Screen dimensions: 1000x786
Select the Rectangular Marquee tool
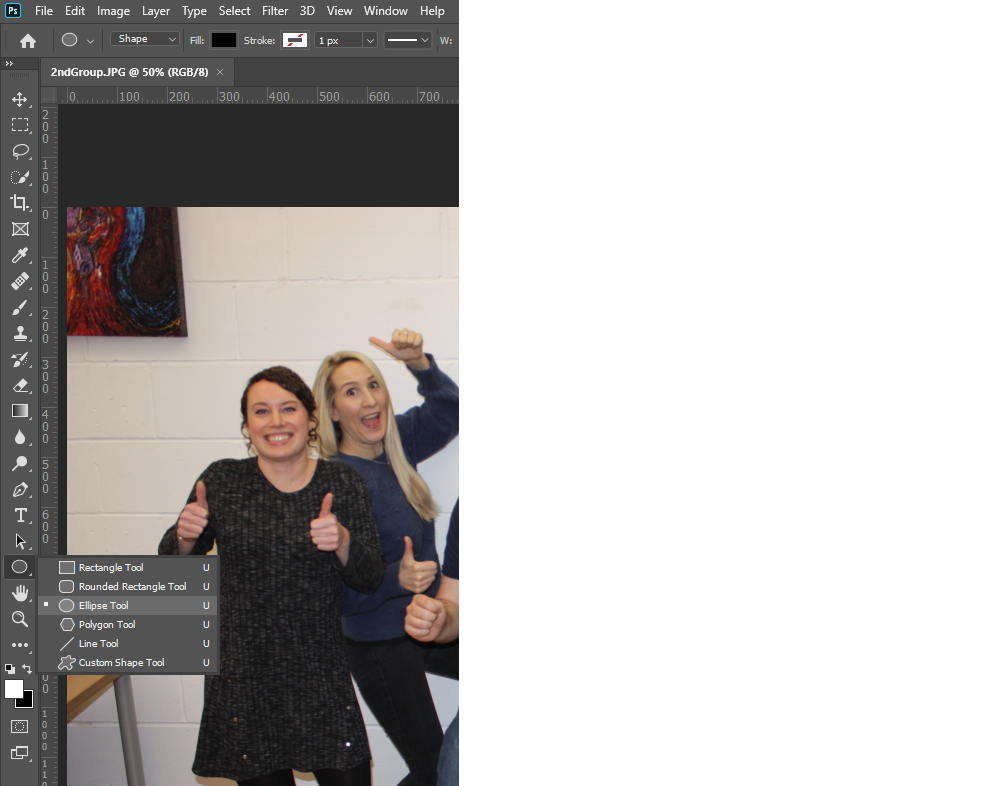pyautogui.click(x=20, y=125)
